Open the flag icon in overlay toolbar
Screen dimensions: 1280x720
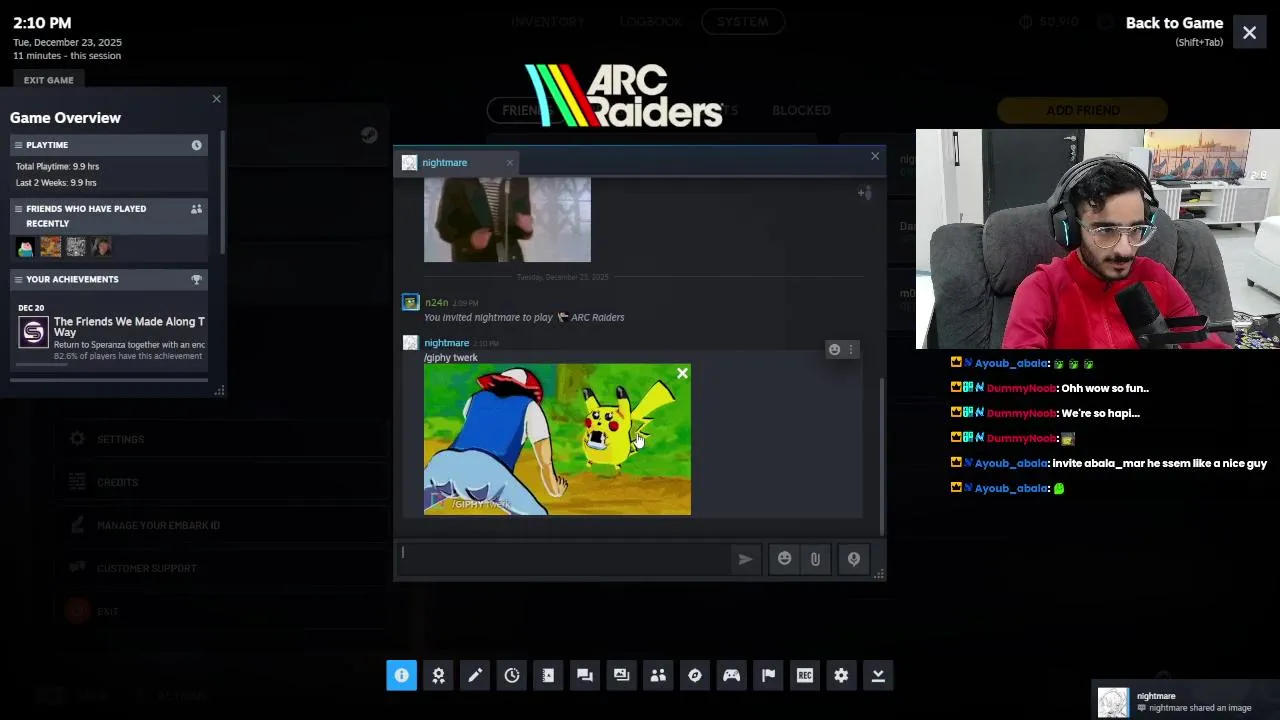tap(768, 676)
